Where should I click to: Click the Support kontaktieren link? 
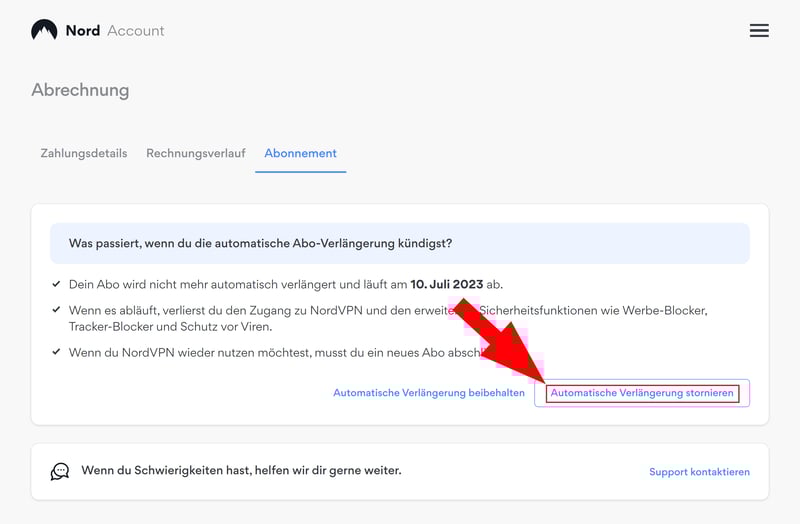[x=699, y=472]
